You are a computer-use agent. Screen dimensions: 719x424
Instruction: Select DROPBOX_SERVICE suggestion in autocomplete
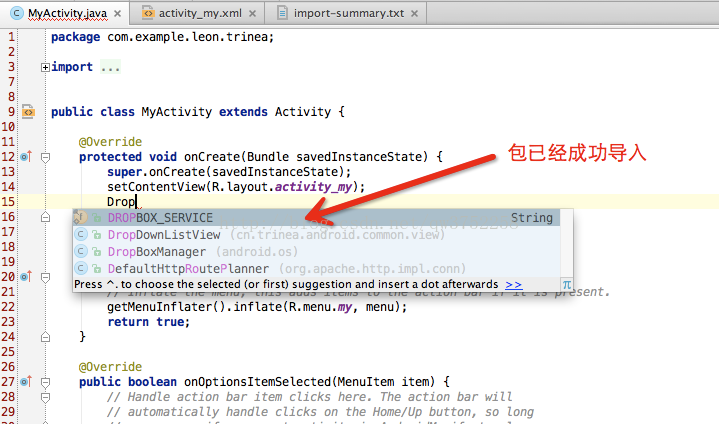[x=316, y=218]
